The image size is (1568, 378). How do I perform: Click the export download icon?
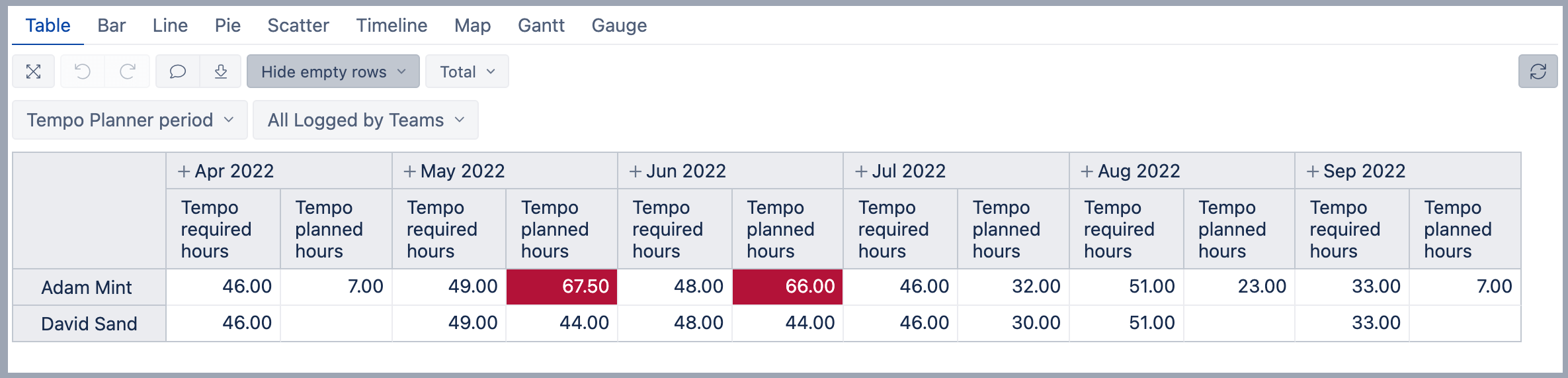pos(221,71)
